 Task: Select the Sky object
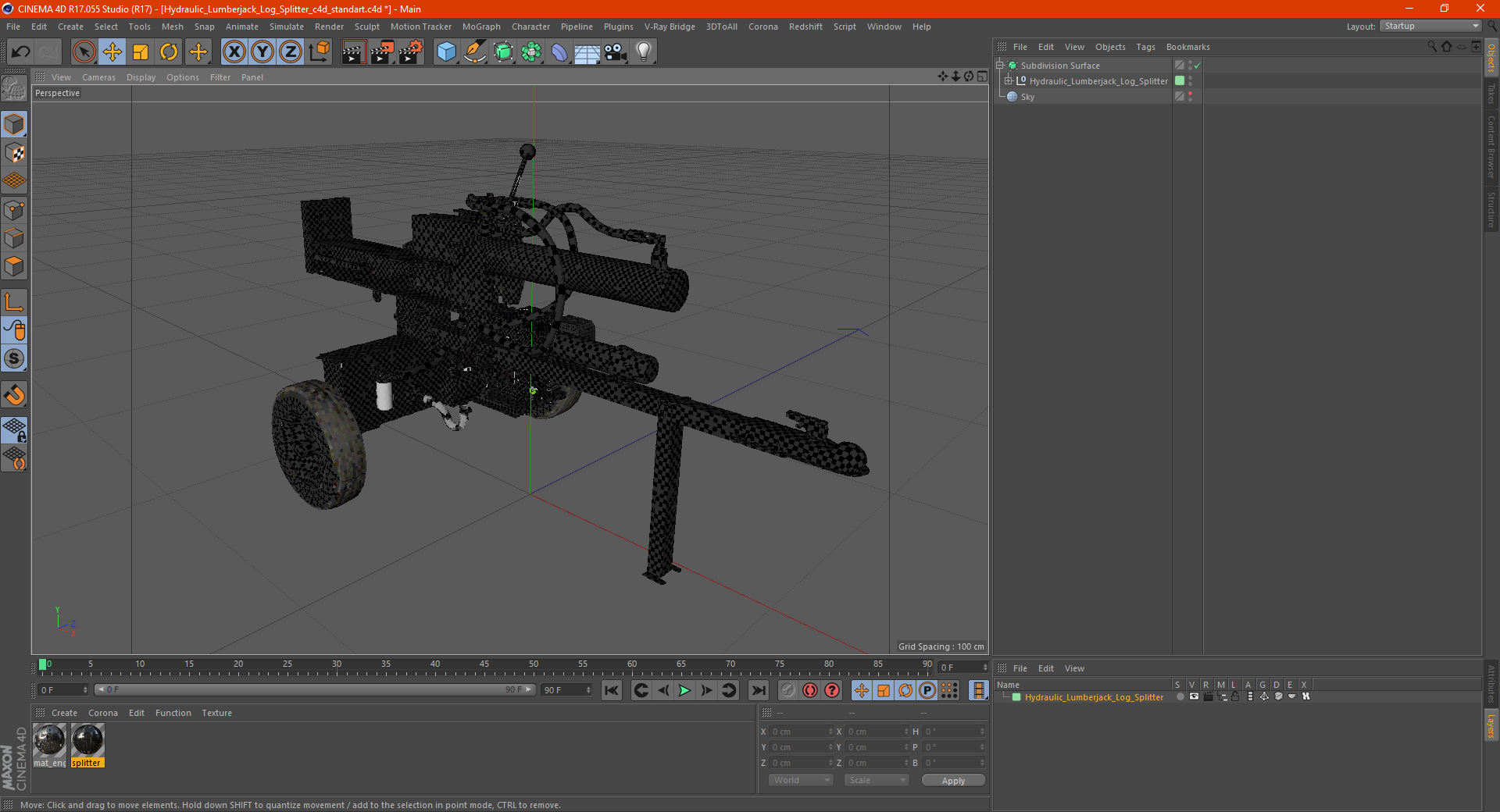point(1027,97)
